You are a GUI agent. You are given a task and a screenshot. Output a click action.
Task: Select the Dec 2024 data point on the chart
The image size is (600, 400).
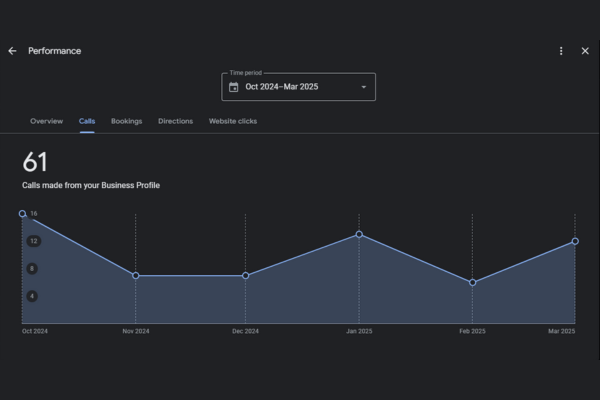click(246, 276)
